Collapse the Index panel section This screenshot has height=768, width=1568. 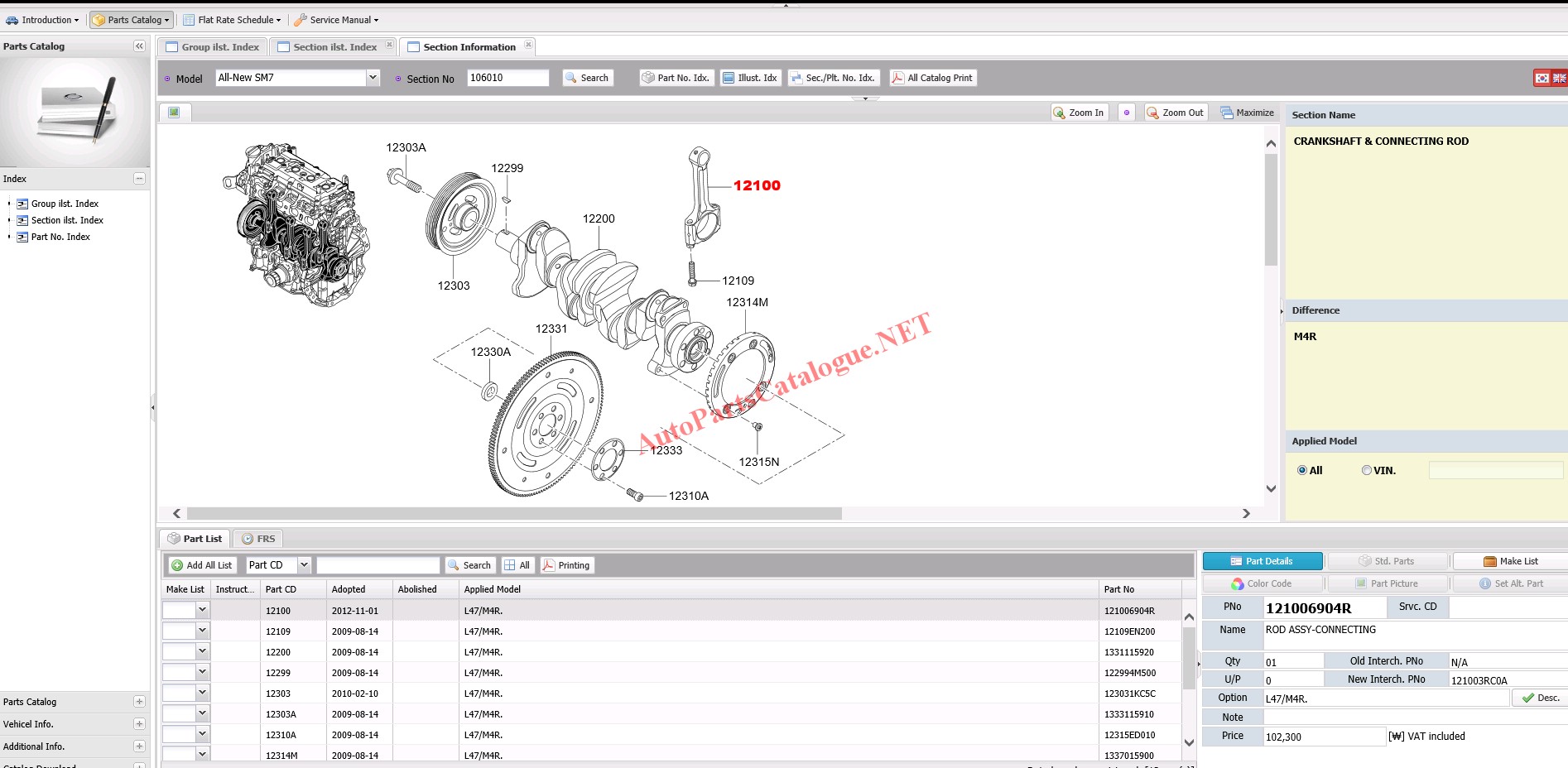tap(139, 179)
